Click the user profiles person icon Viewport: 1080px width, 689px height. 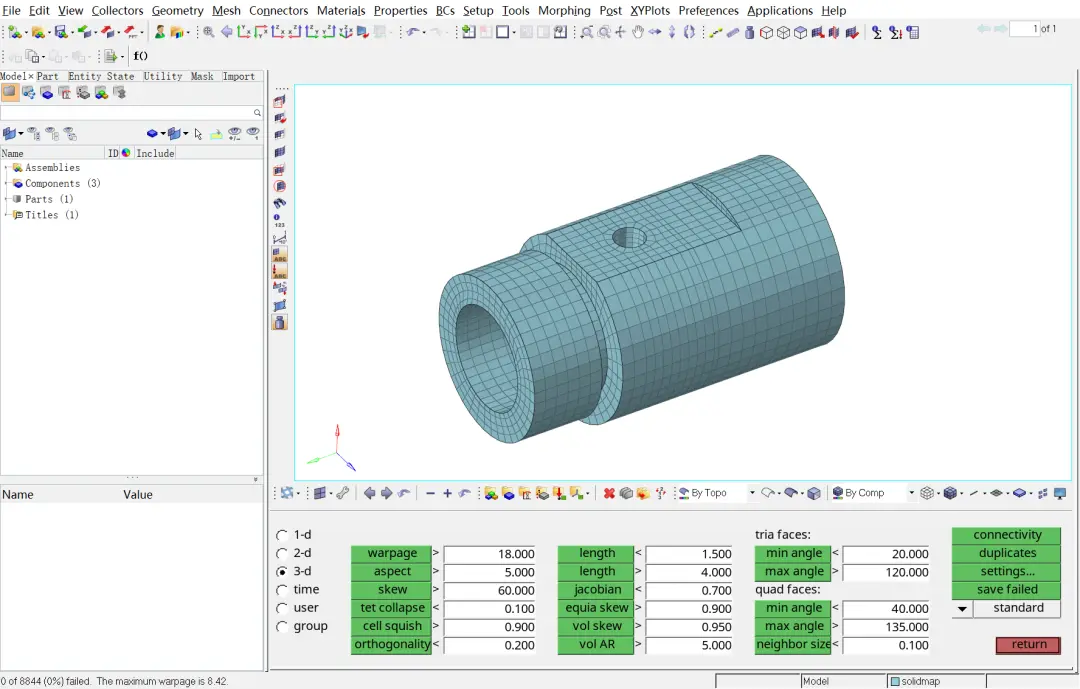click(x=160, y=32)
